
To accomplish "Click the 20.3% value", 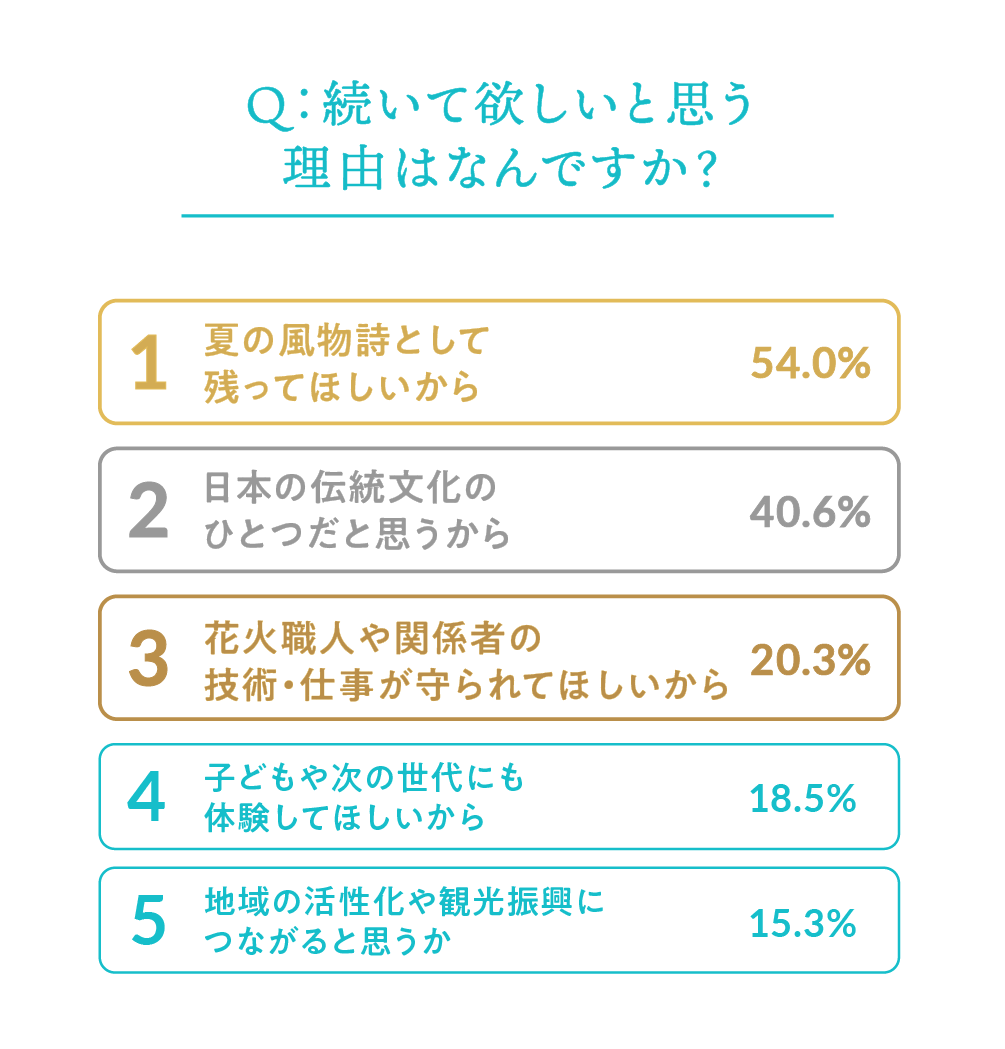I will point(810,659).
